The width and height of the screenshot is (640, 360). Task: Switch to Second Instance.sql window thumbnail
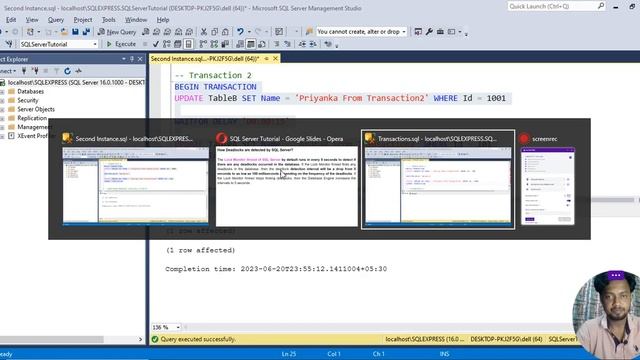click(x=135, y=180)
